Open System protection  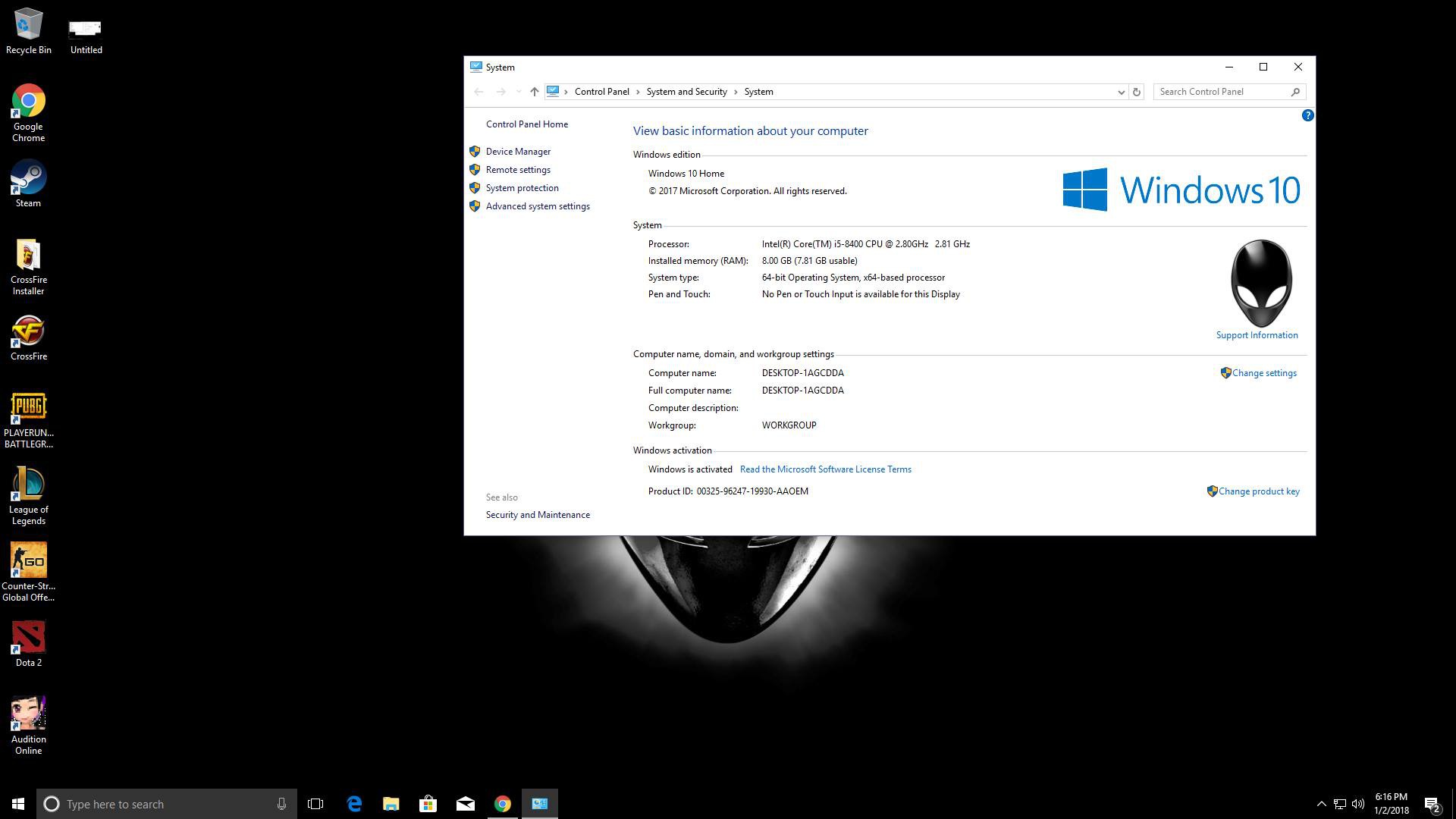point(522,188)
